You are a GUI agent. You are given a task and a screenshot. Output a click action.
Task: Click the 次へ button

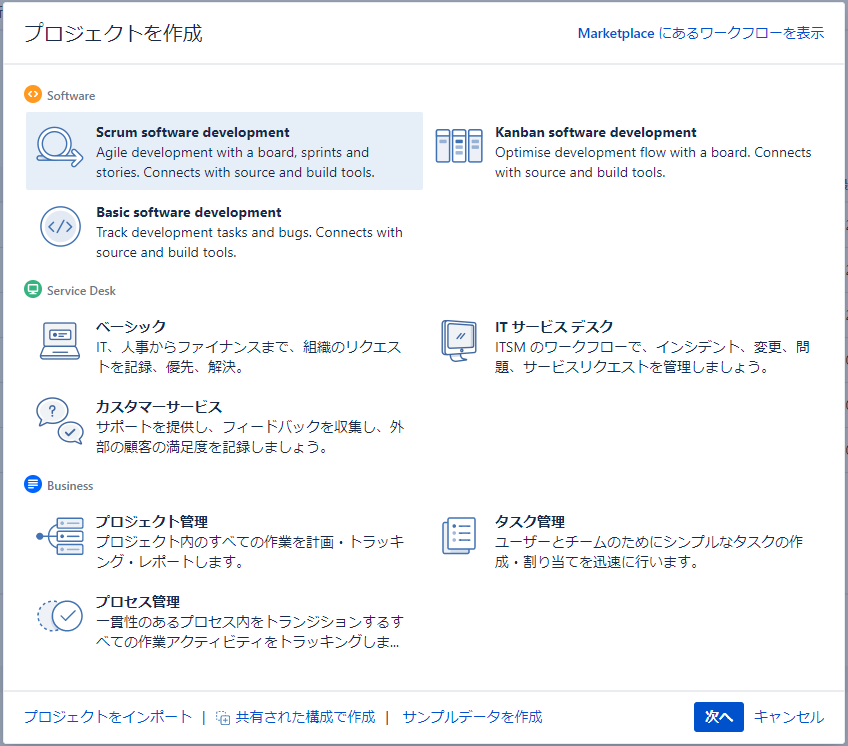[719, 717]
